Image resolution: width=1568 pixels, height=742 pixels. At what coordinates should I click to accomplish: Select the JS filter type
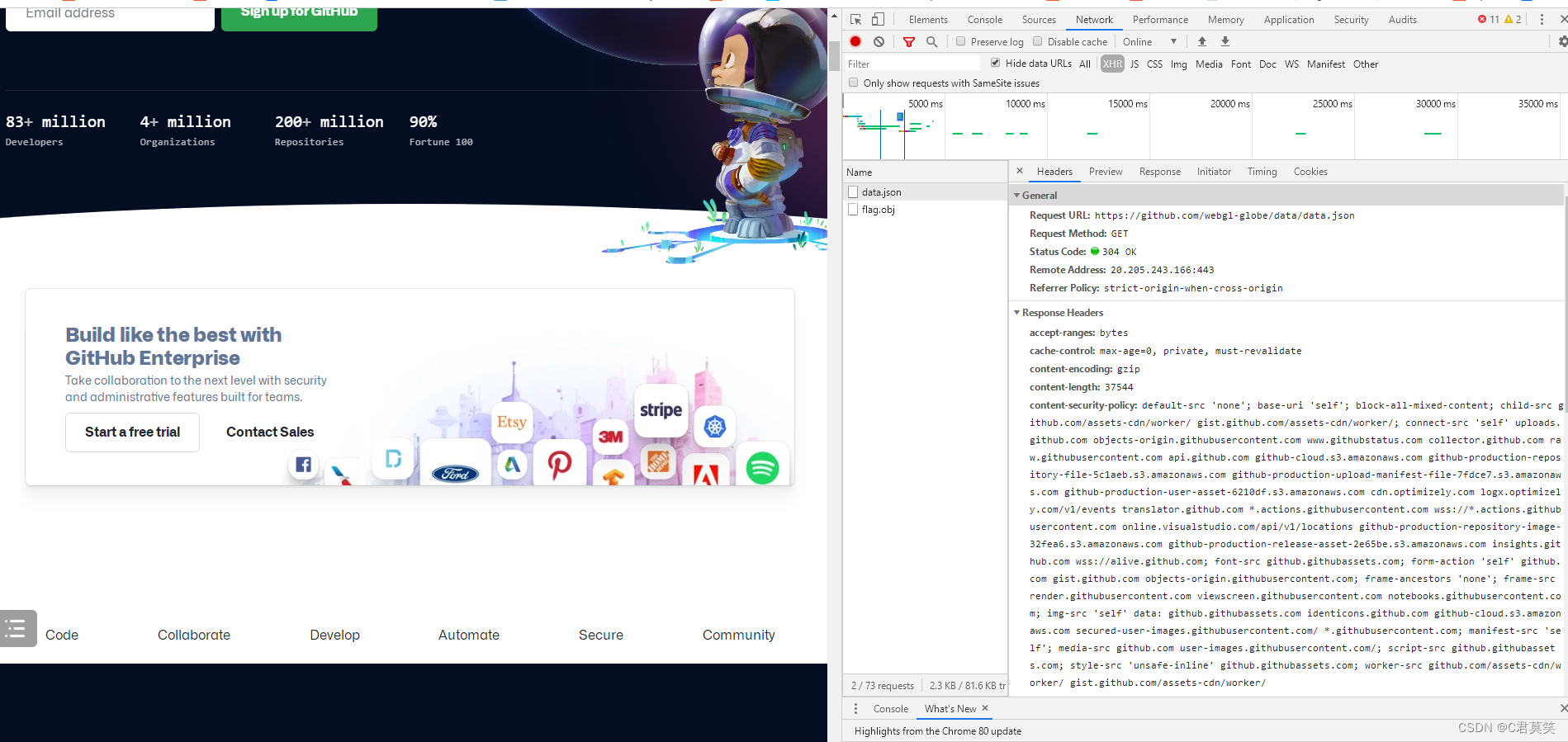1135,64
